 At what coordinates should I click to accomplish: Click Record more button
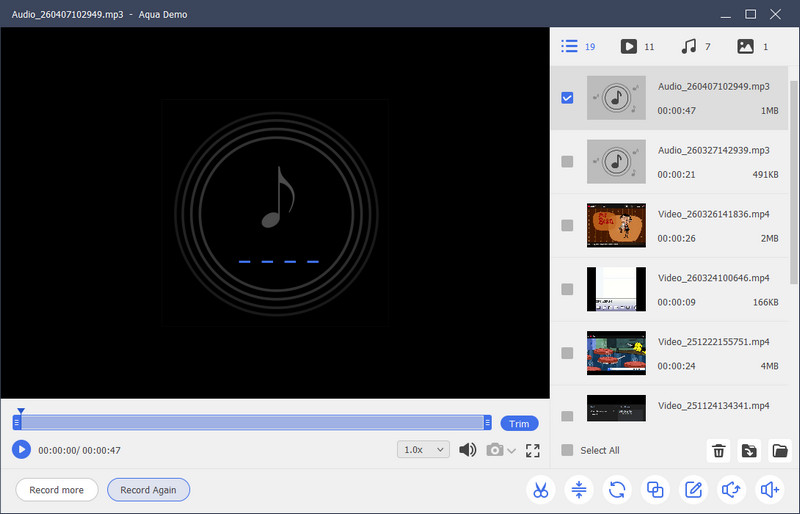(57, 490)
